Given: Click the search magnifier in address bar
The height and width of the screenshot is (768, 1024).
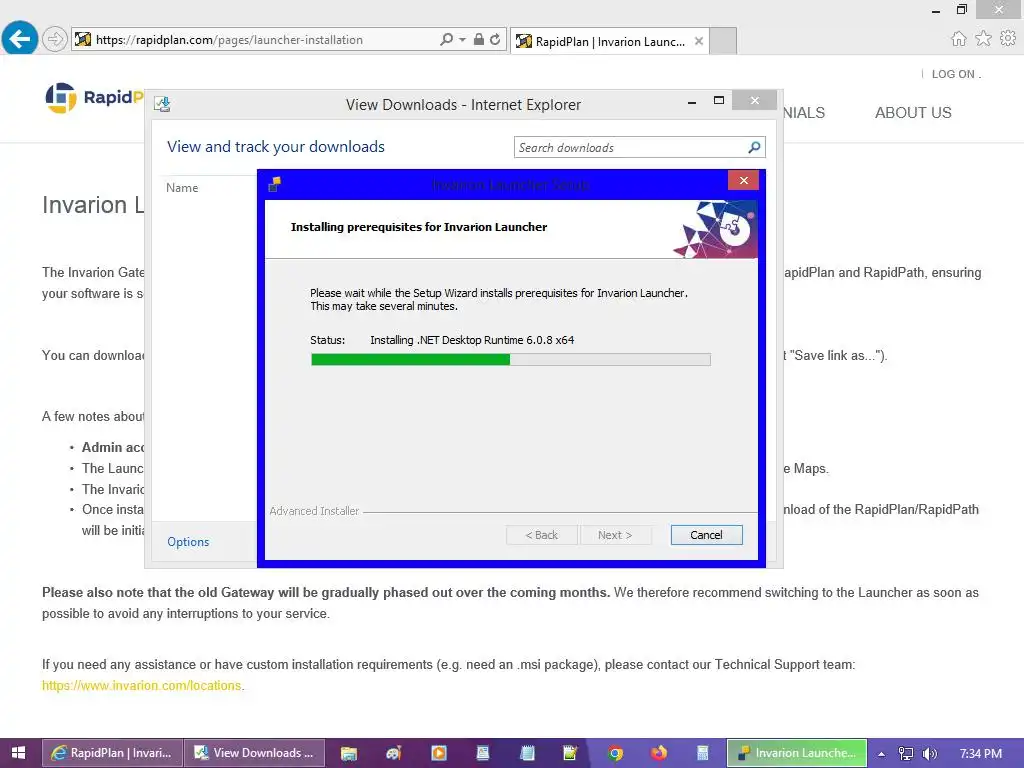Looking at the screenshot, I should coord(446,39).
